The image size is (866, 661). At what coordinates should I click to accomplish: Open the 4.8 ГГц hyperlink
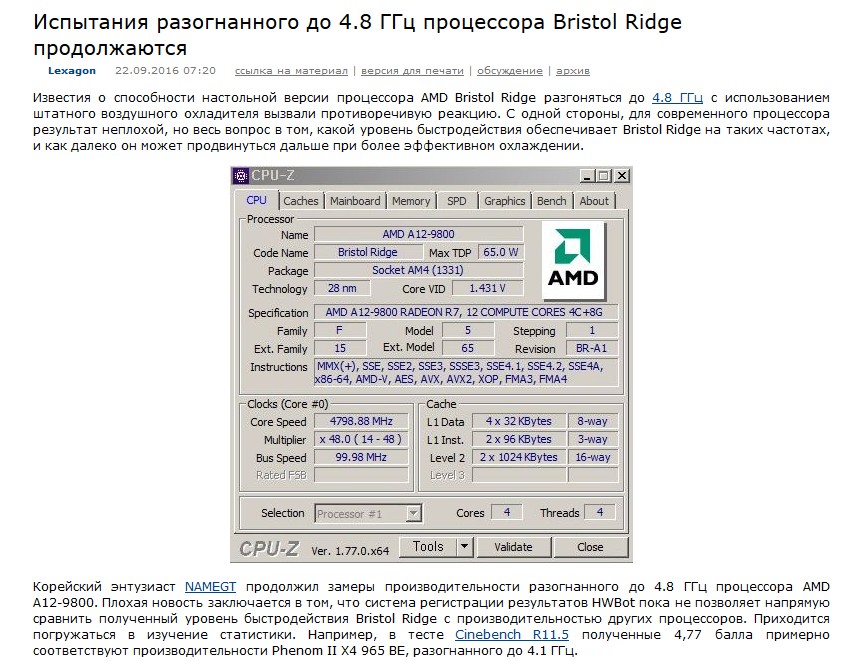coord(677,98)
